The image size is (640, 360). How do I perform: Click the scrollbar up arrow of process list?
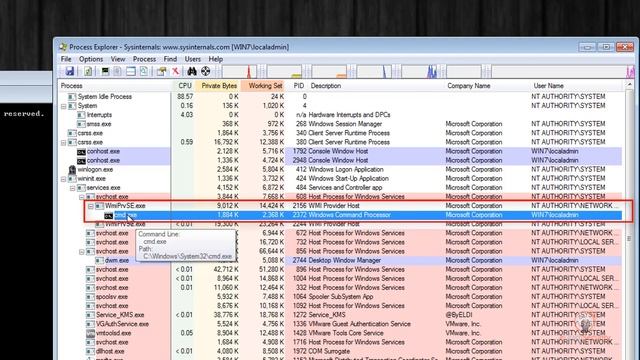point(629,85)
